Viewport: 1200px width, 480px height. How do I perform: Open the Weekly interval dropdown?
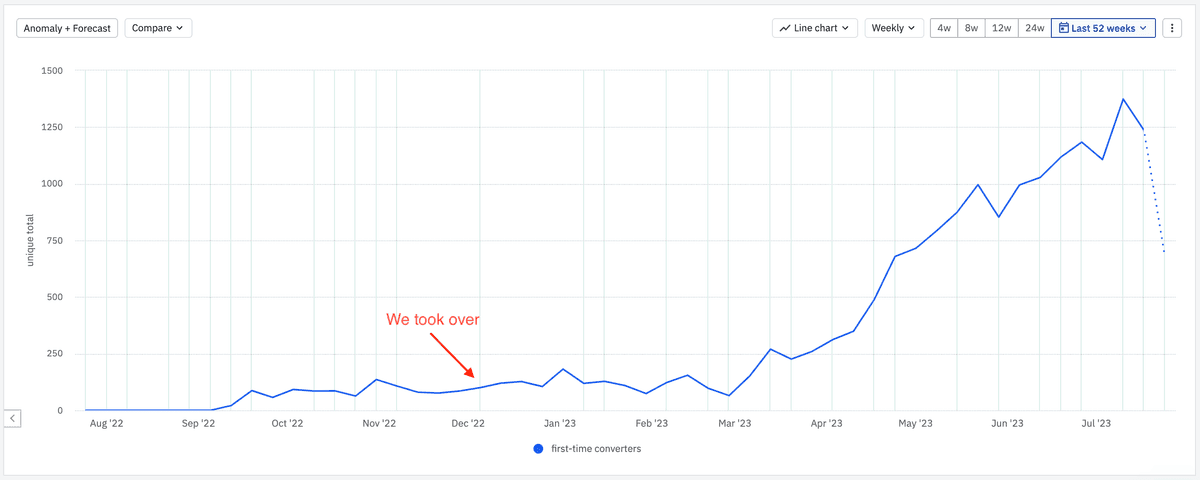click(x=894, y=28)
